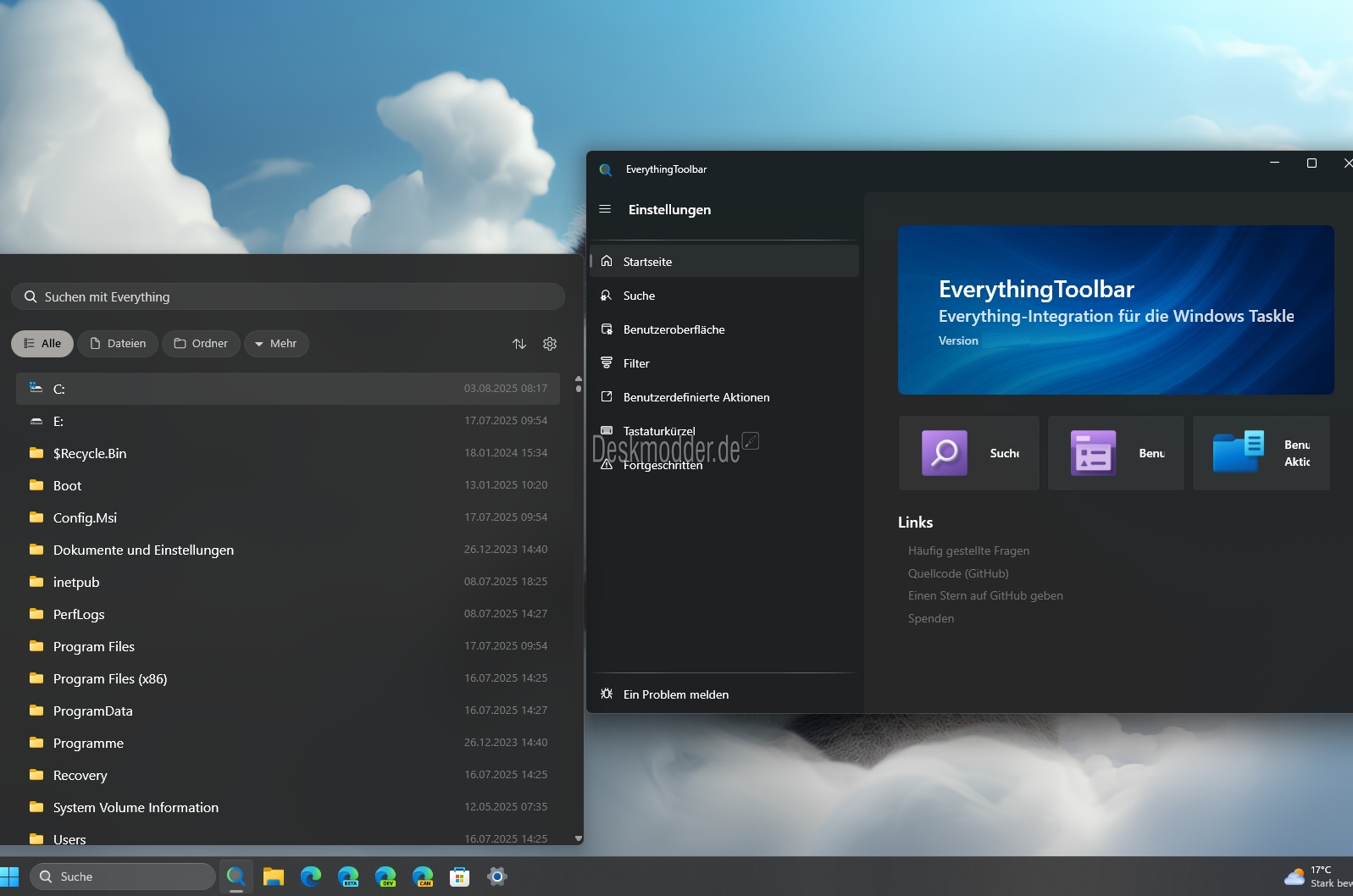Click the EverythingToolbar taskbar search icon
The height and width of the screenshot is (896, 1353).
236,877
